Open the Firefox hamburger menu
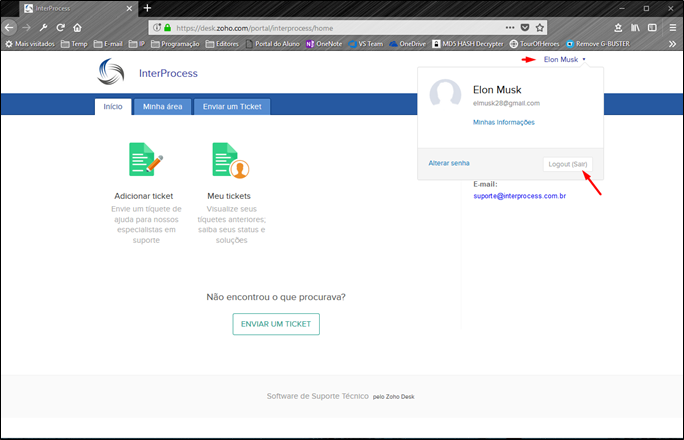 pyautogui.click(x=673, y=27)
